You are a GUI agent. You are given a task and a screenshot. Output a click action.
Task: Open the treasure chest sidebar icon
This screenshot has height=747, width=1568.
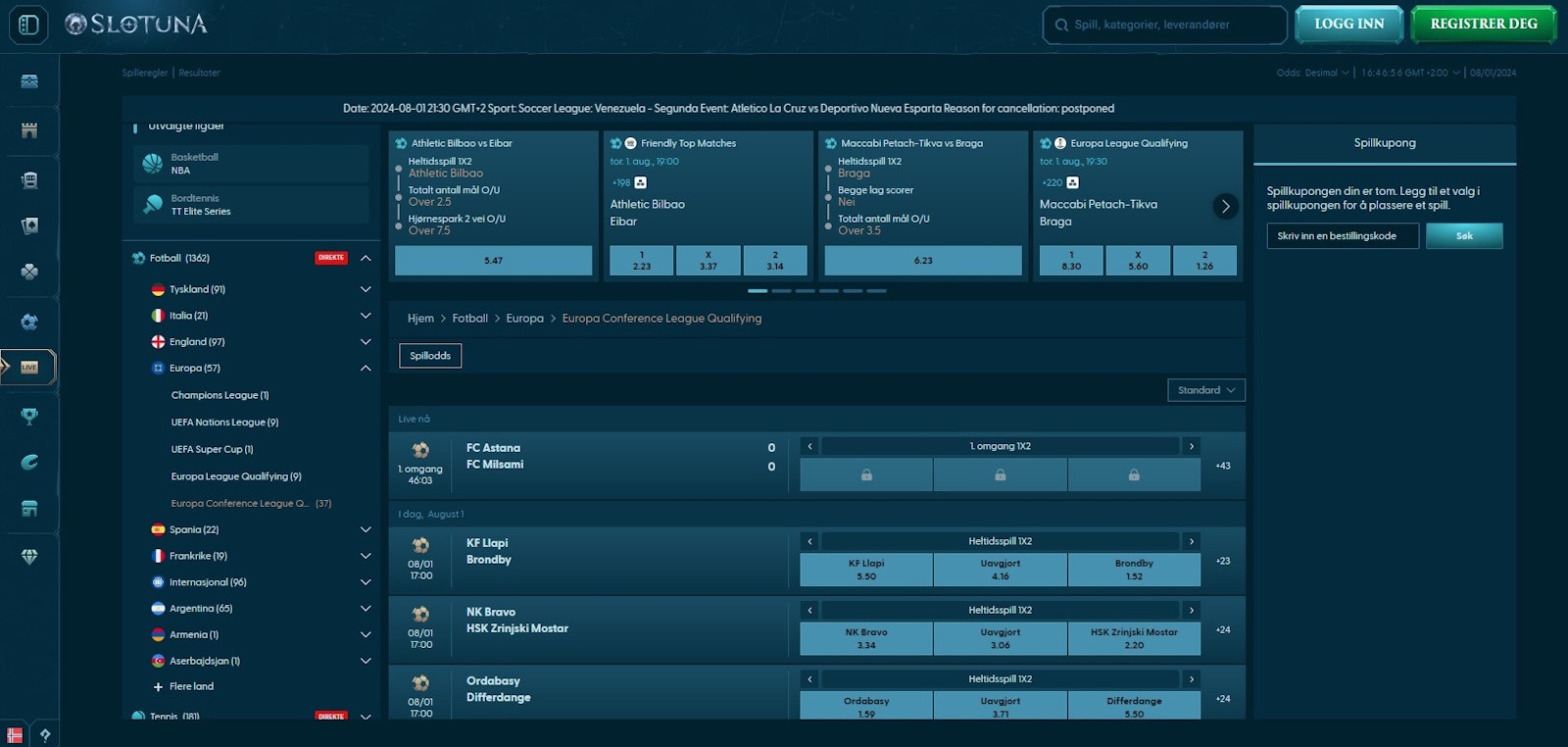(29, 81)
